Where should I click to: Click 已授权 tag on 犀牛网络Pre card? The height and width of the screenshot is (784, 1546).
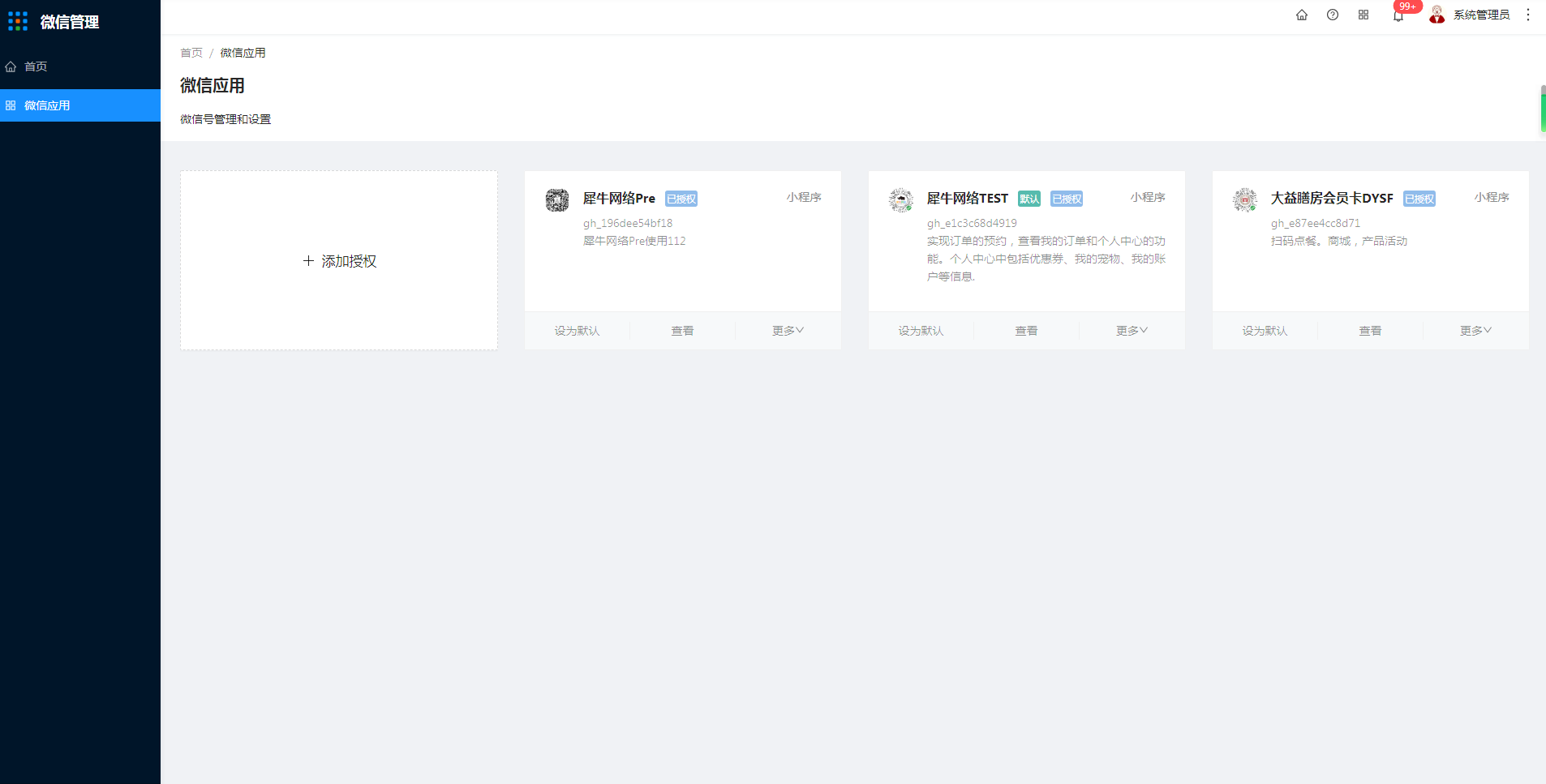681,199
